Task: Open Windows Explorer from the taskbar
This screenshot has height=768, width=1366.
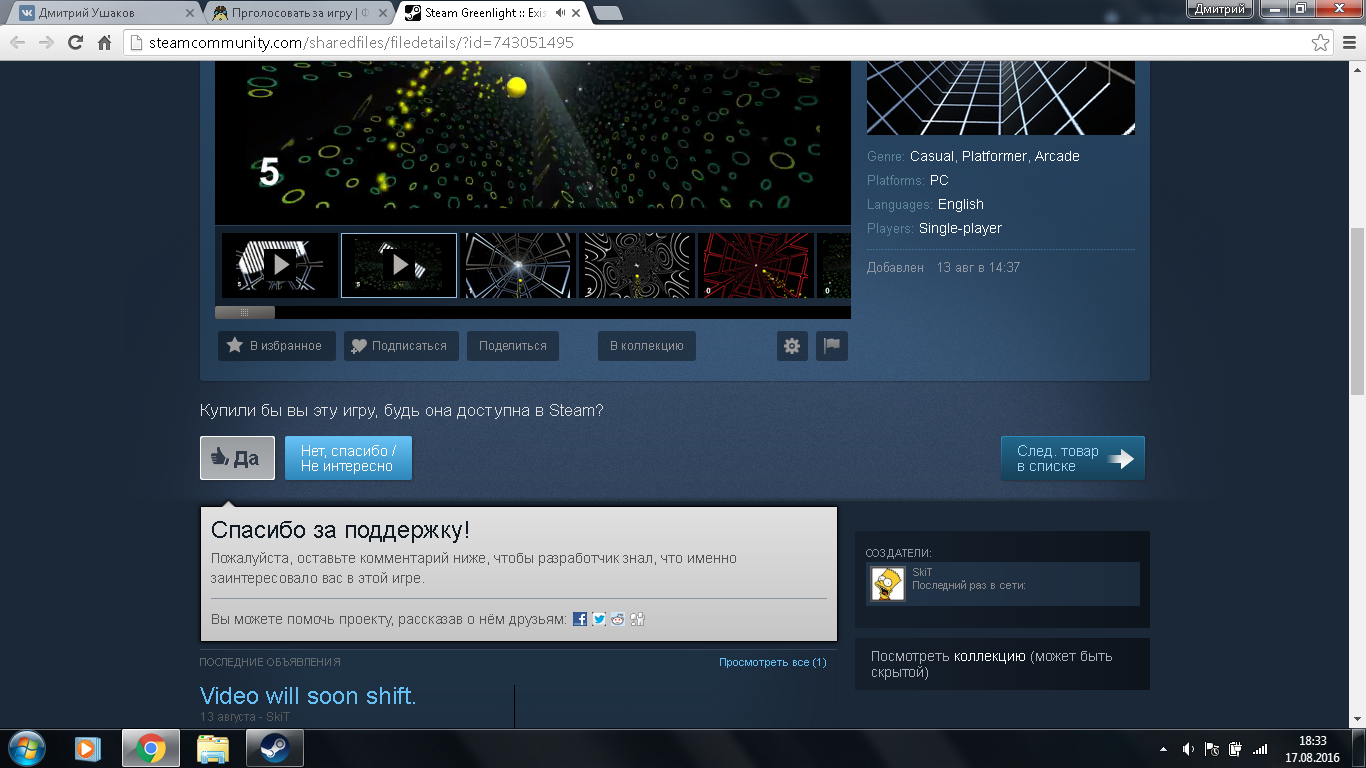Action: coord(212,748)
